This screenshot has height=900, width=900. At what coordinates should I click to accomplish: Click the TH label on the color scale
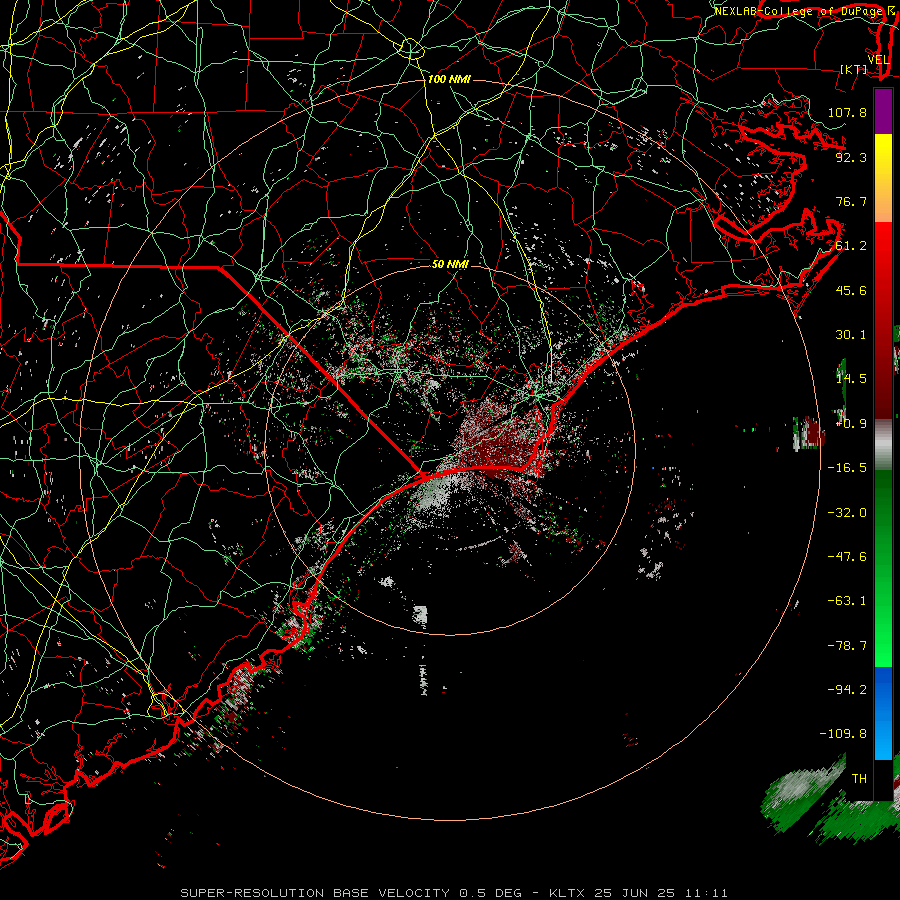tap(859, 779)
